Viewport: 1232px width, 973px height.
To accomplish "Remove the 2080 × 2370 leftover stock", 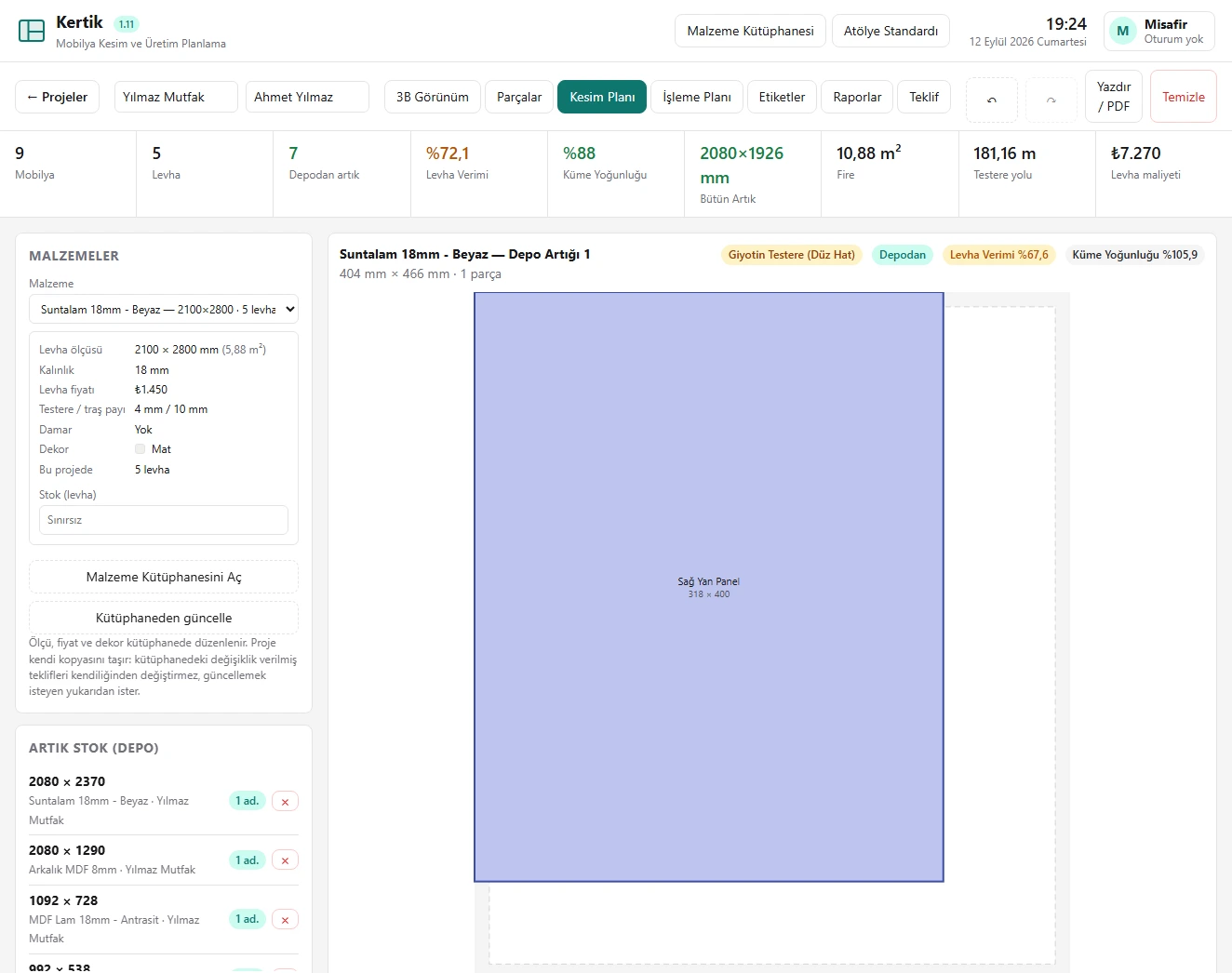I will (285, 802).
